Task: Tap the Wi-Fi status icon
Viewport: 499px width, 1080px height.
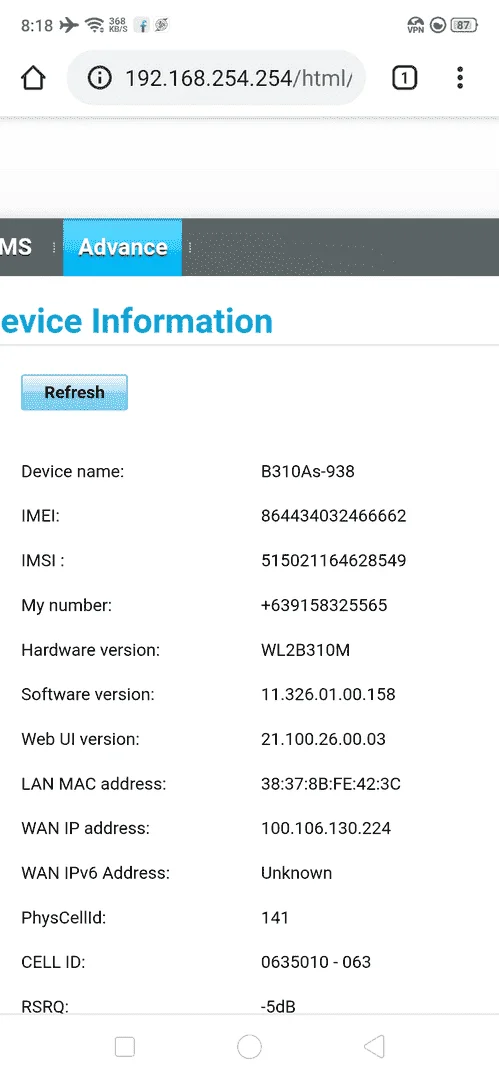Action: [x=94, y=25]
